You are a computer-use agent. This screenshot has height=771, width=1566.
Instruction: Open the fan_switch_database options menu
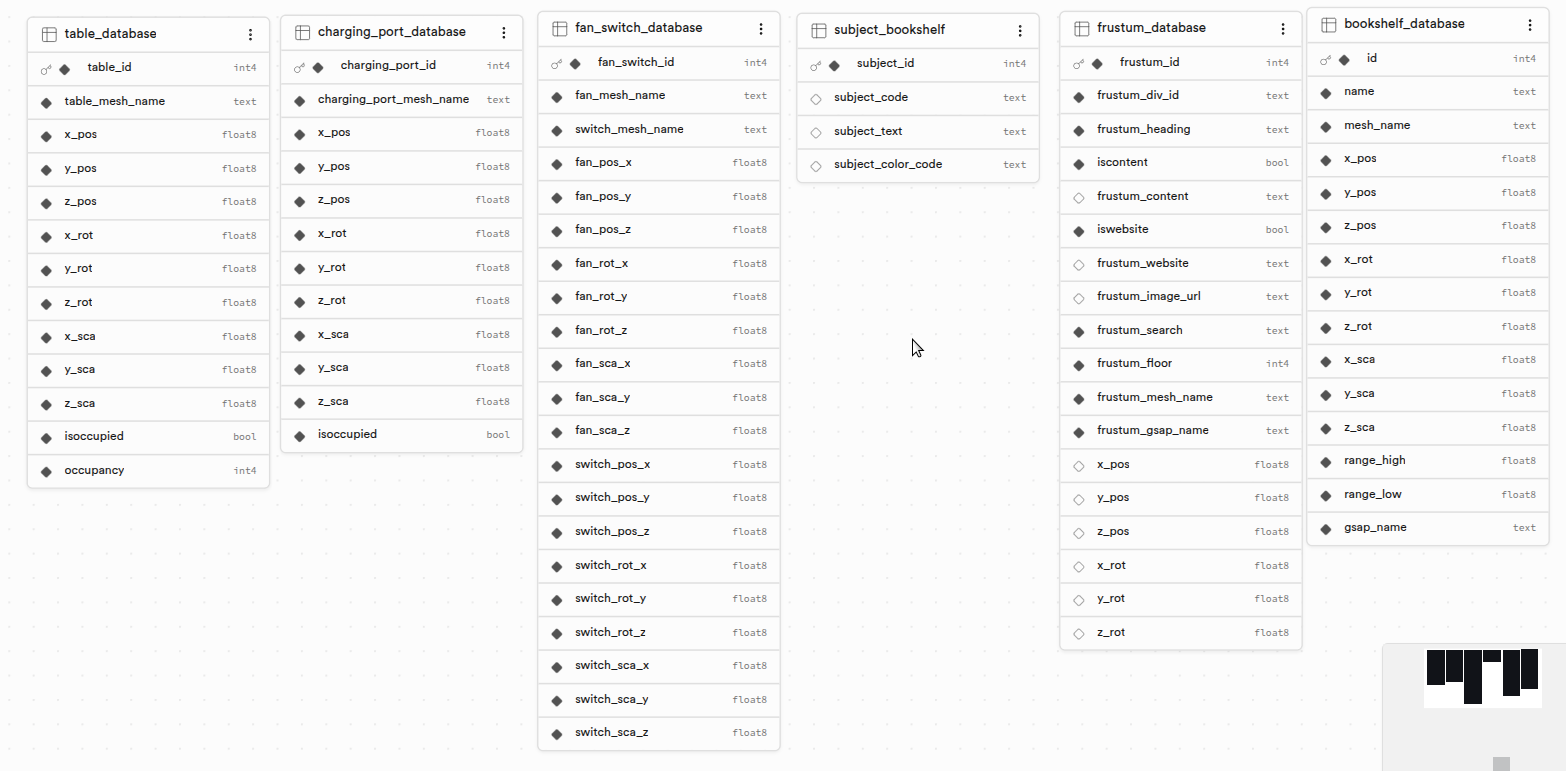[x=761, y=28]
